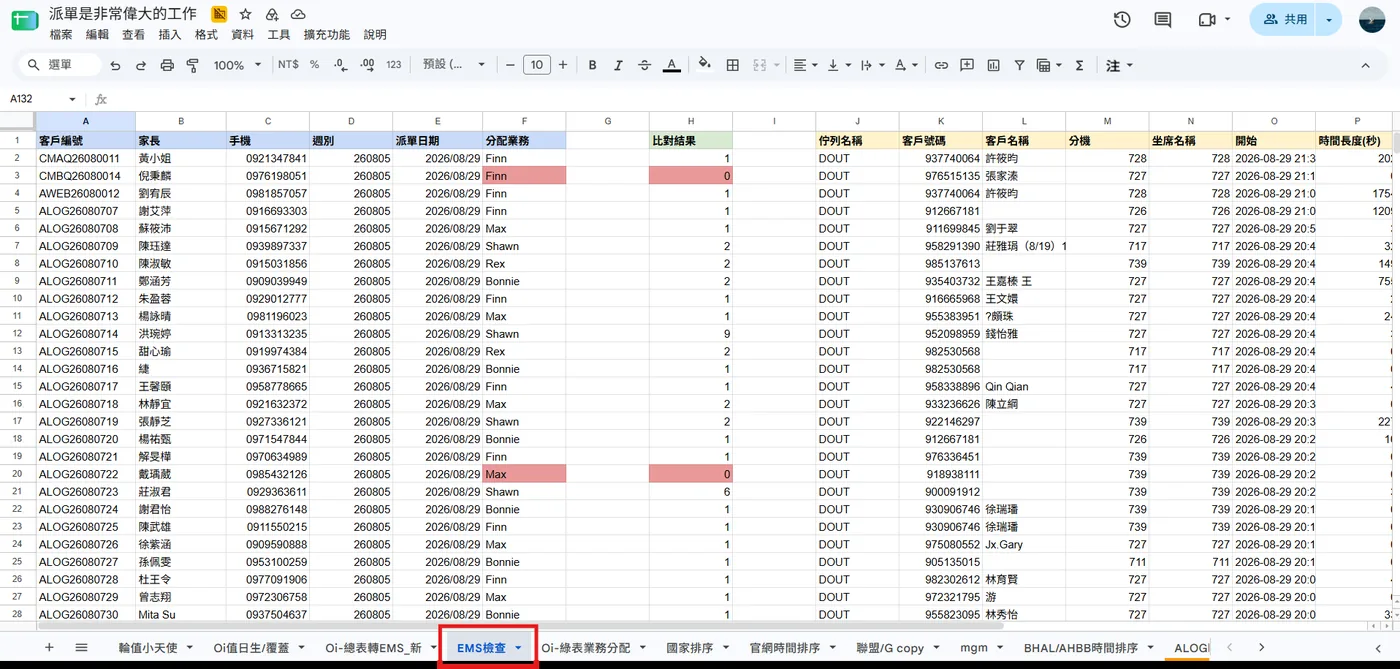Increase decimal places
Viewport: 1400px width, 669px height.
366,65
